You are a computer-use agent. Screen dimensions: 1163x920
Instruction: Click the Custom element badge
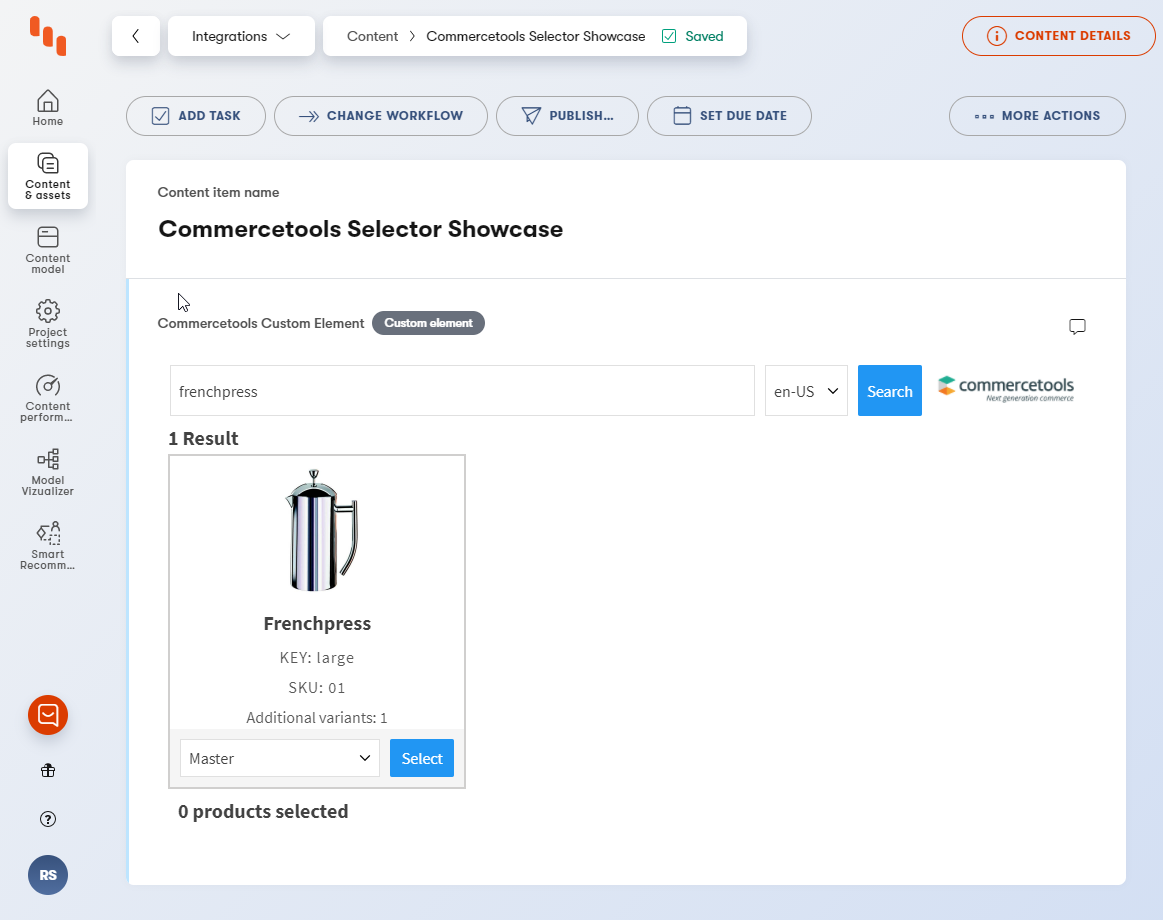(428, 323)
